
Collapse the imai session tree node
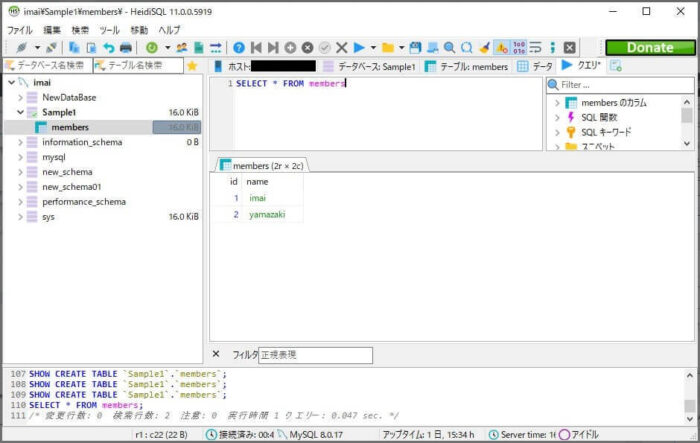pos(12,83)
